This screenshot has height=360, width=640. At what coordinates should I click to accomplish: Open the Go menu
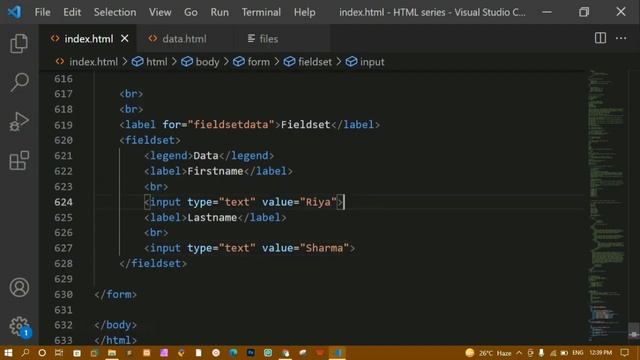[x=191, y=12]
